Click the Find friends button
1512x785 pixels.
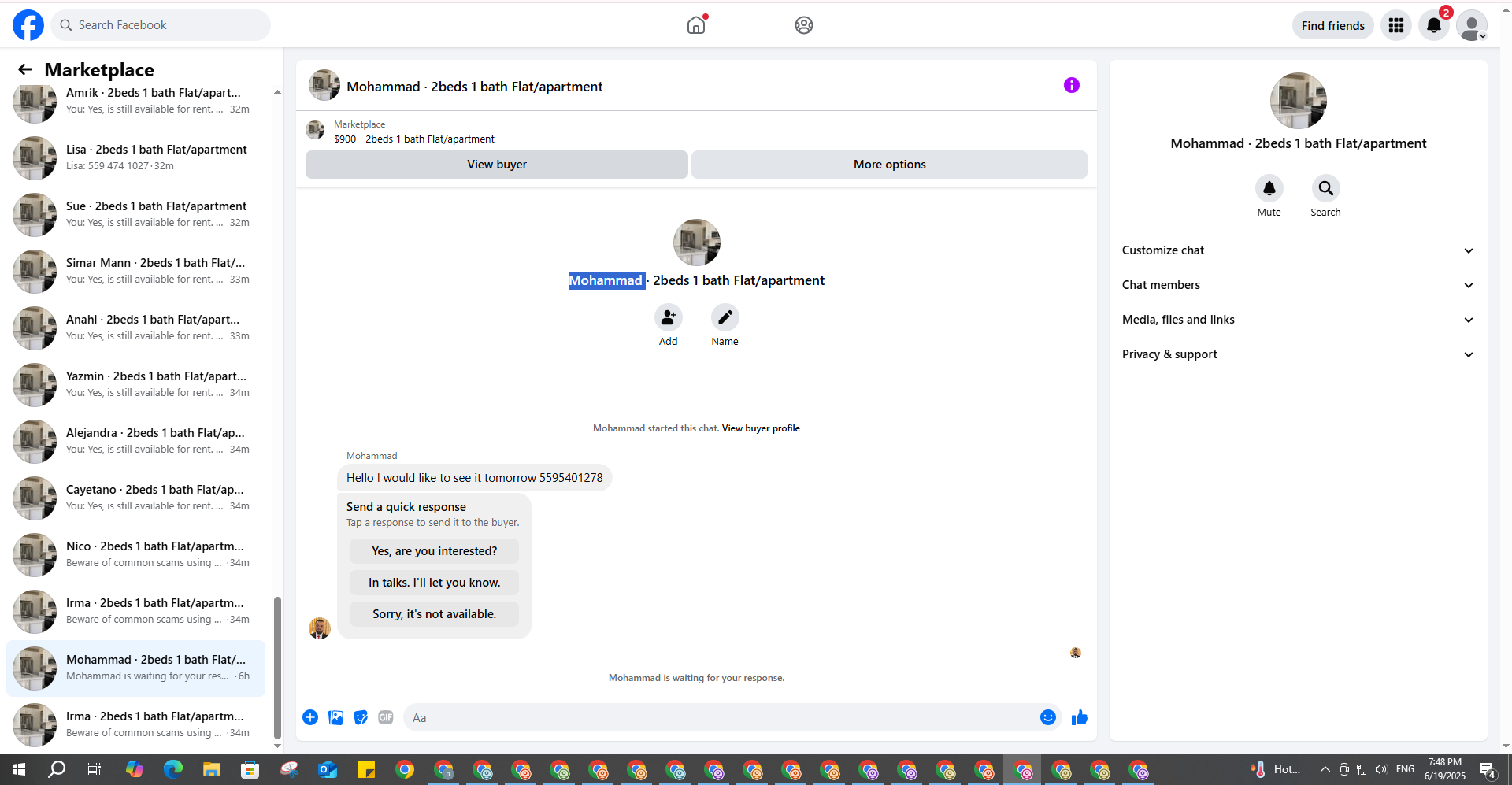point(1333,25)
